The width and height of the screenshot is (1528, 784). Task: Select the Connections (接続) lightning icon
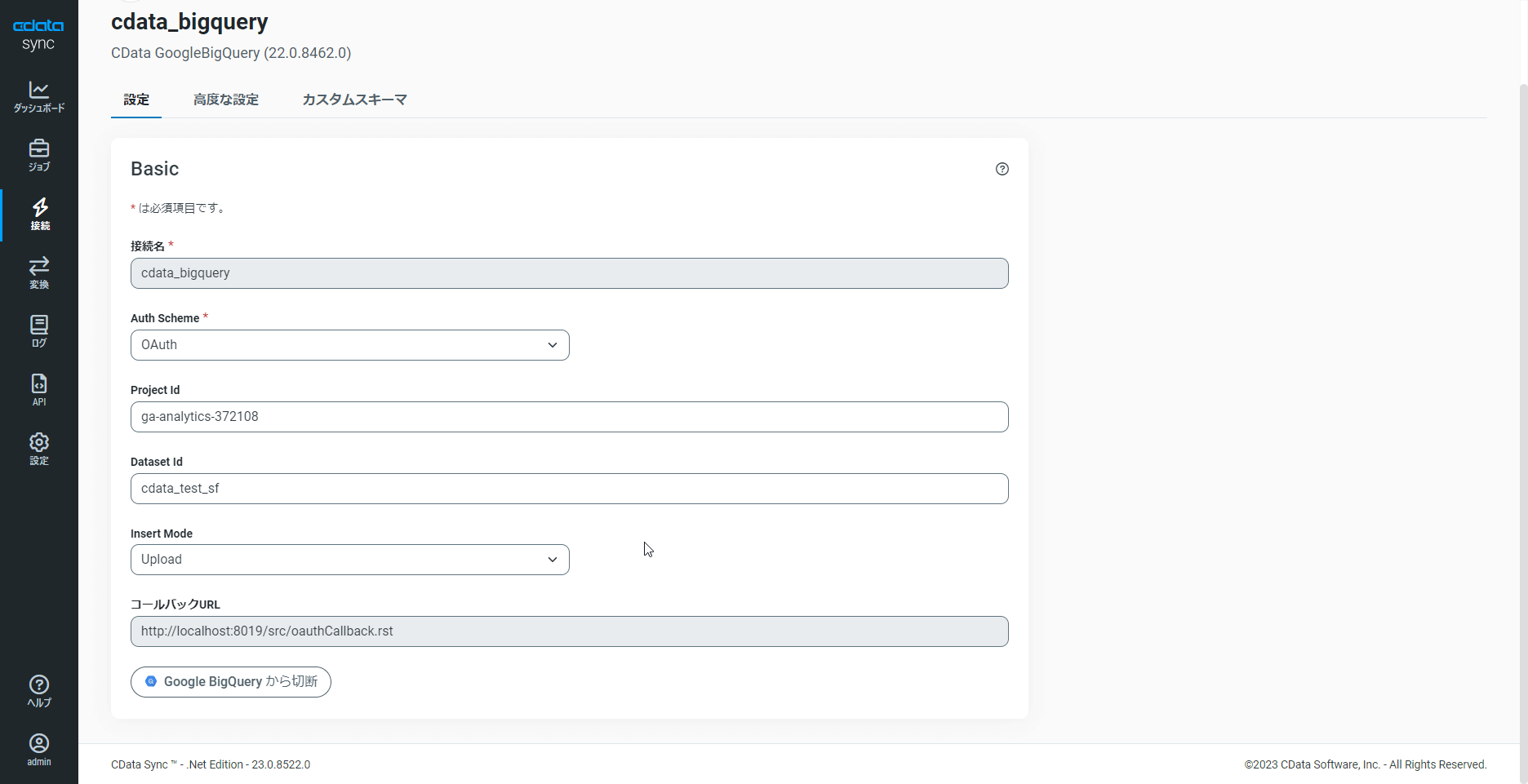coord(39,214)
